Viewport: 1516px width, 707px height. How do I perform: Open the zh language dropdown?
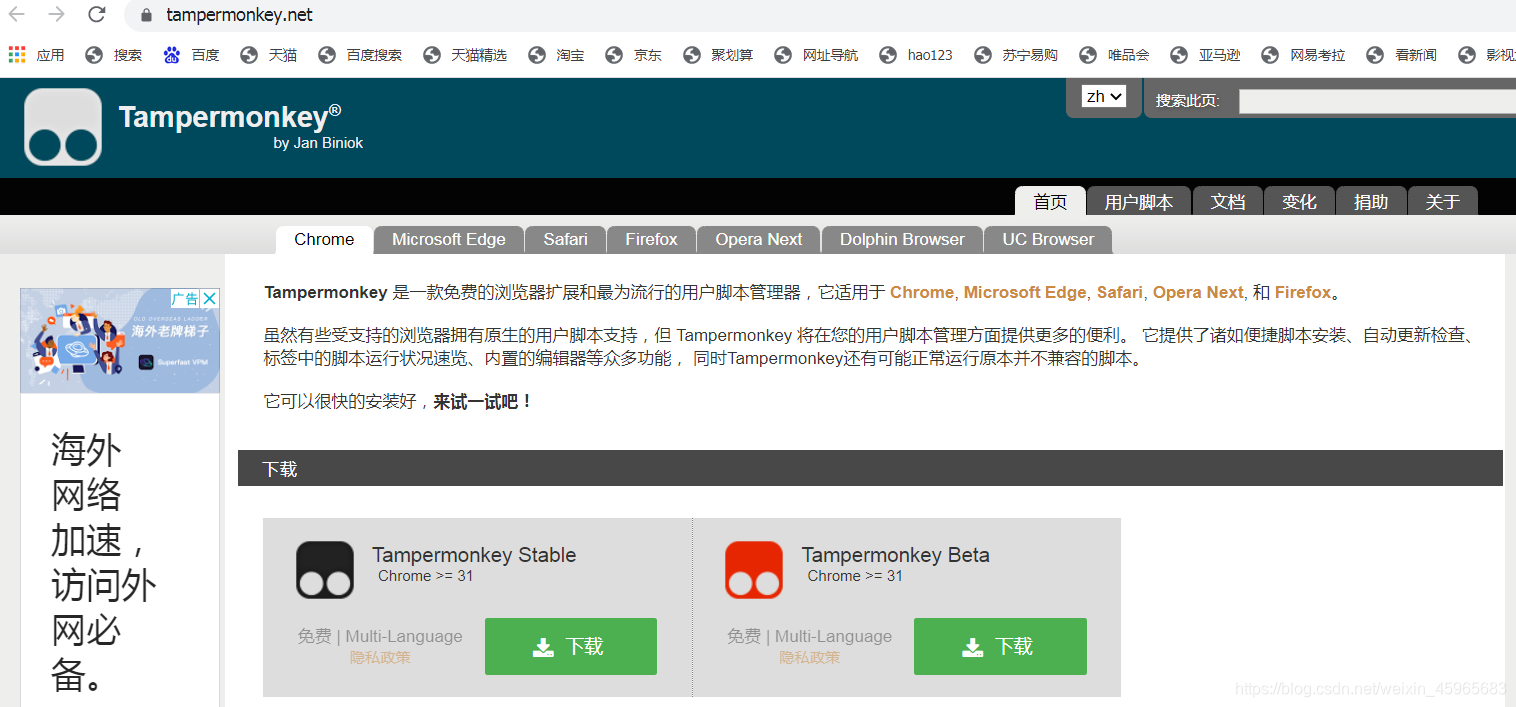click(1104, 96)
